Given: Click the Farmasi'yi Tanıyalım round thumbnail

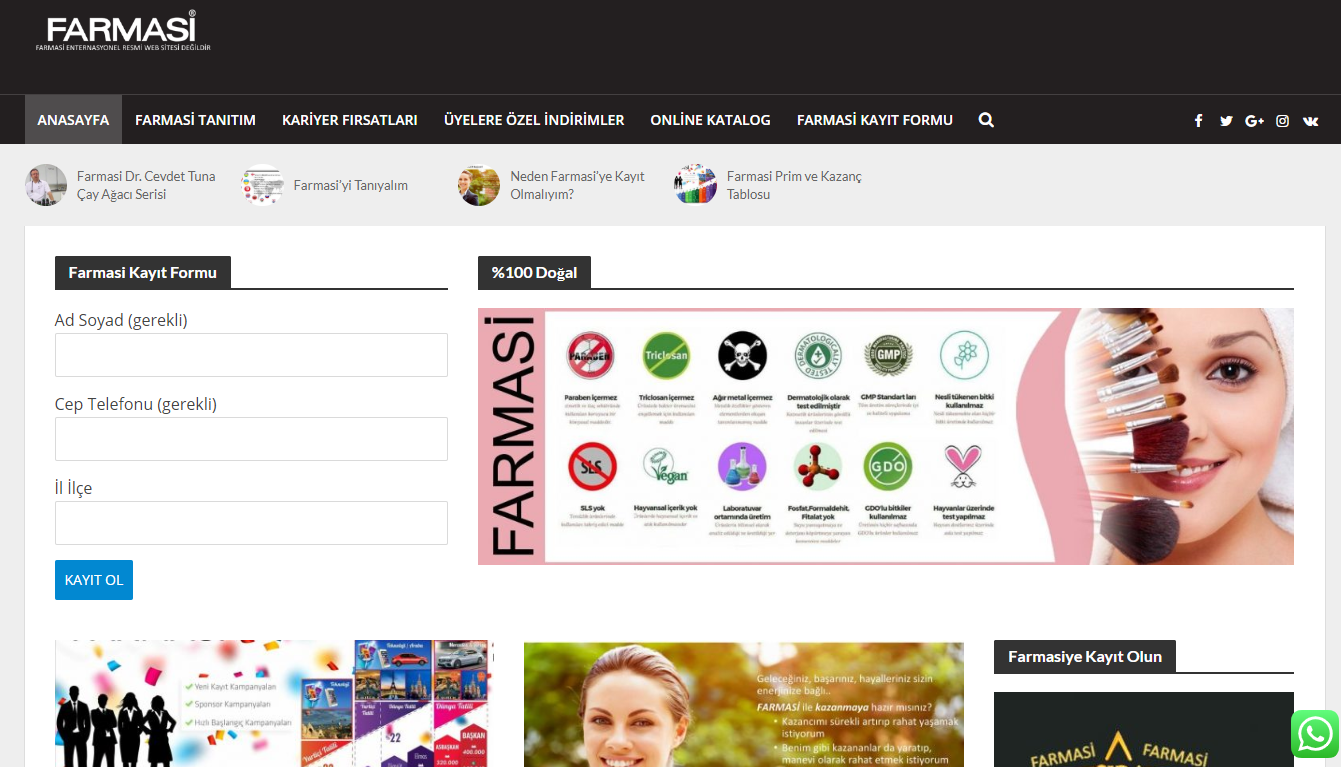Looking at the screenshot, I should [x=263, y=185].
